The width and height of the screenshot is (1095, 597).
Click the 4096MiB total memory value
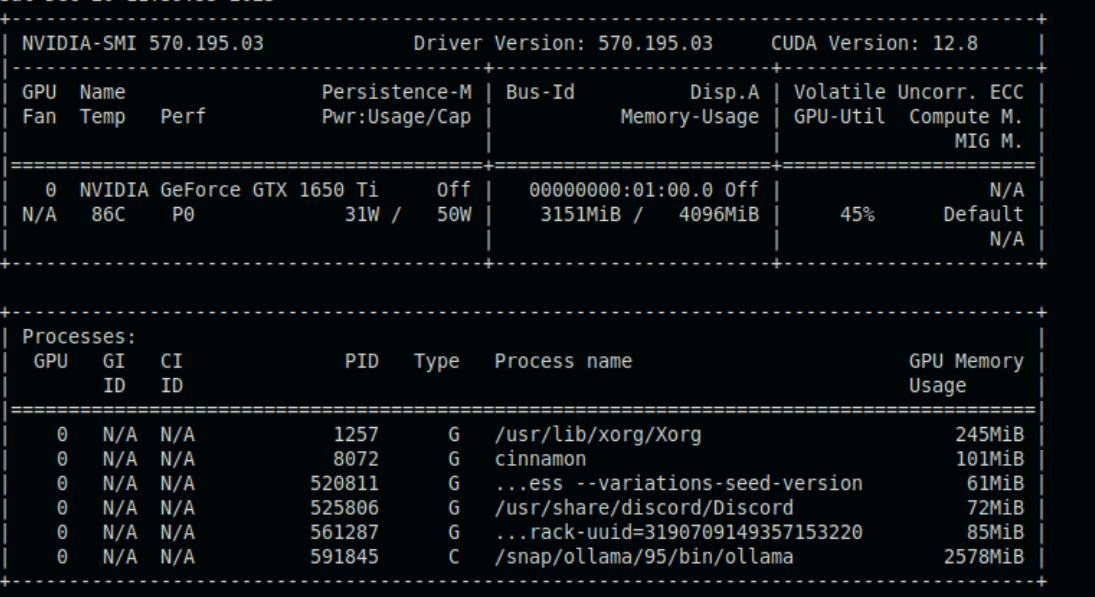[718, 214]
